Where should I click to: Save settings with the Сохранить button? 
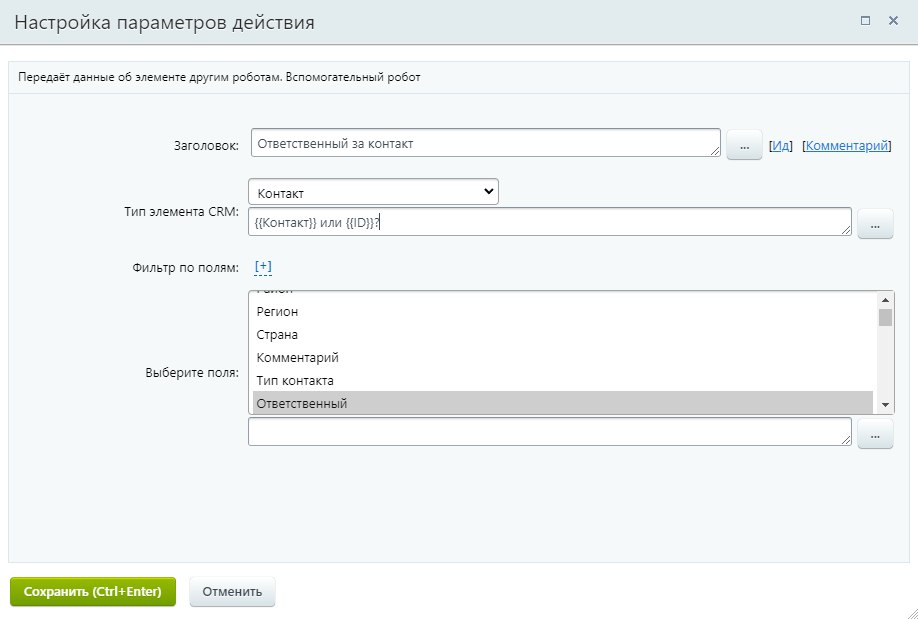pos(93,591)
